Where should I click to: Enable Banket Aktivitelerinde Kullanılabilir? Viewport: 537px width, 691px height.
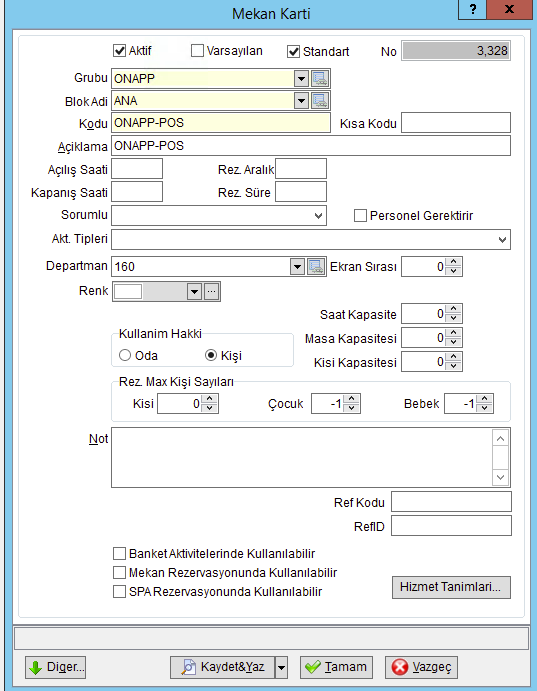pyautogui.click(x=119, y=553)
